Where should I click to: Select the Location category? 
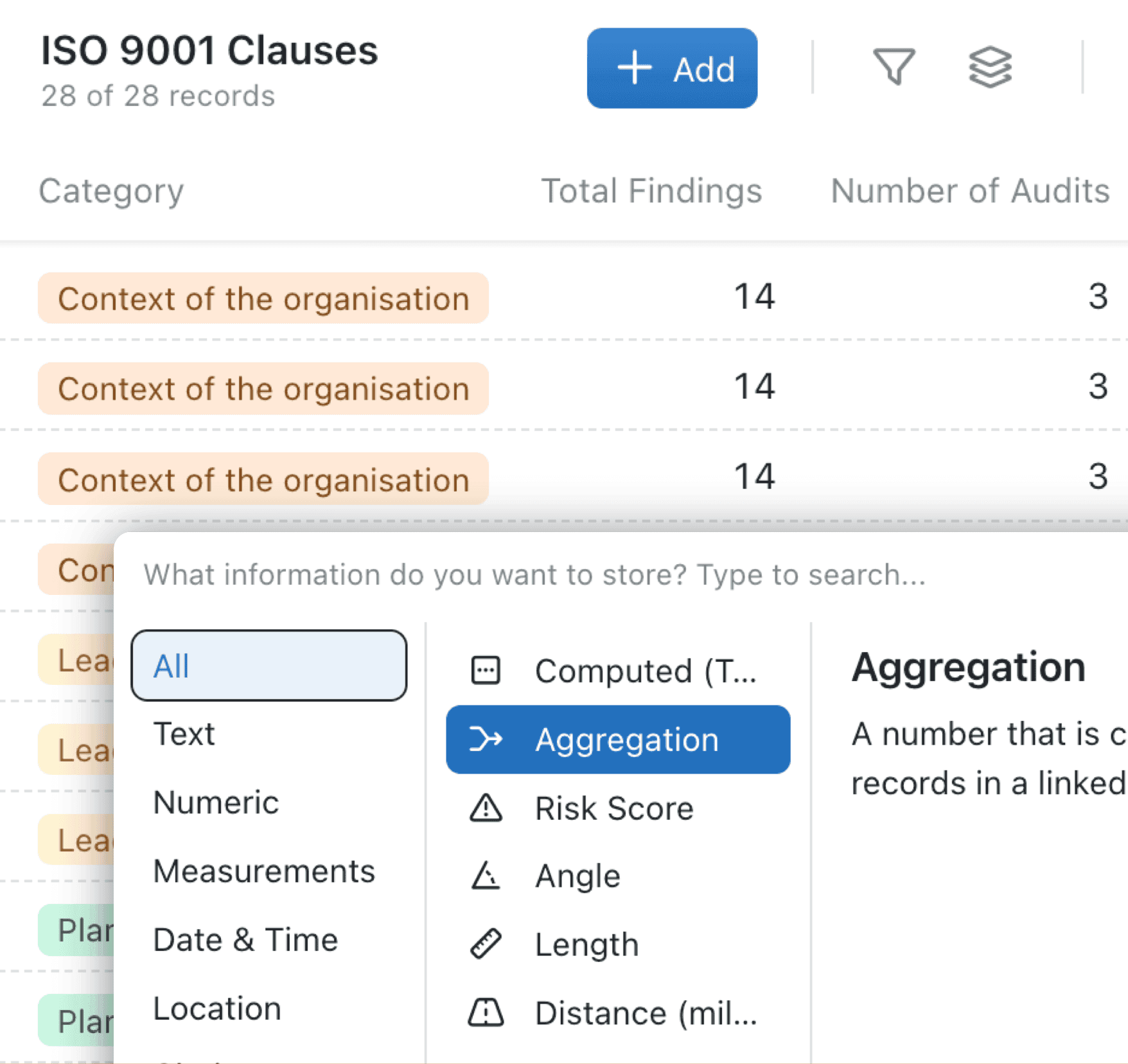pos(217,1009)
